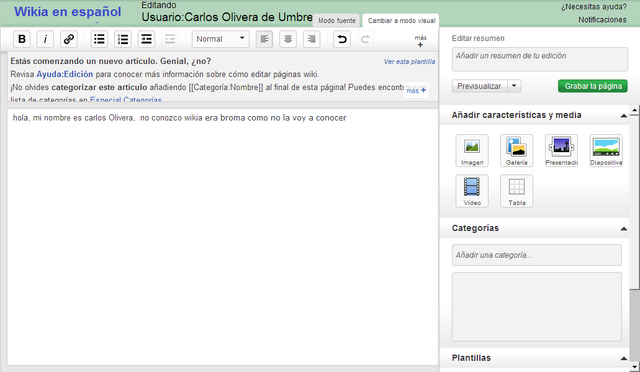The height and width of the screenshot is (372, 640).
Task: Add a Galería to the article
Action: 517,150
